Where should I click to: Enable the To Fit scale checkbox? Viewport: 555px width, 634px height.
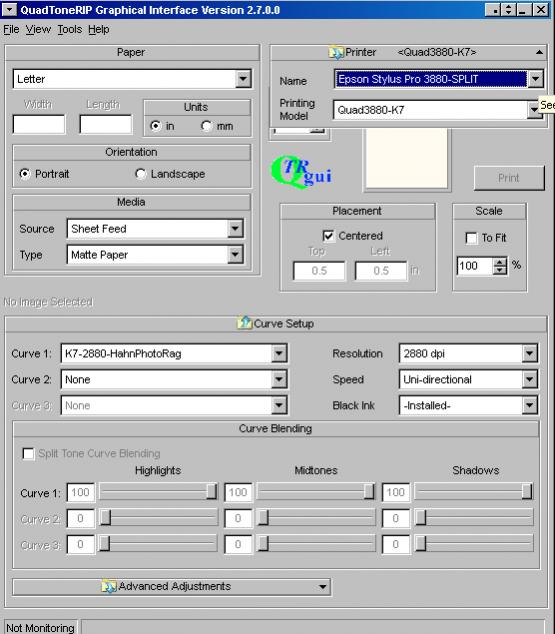pos(471,238)
